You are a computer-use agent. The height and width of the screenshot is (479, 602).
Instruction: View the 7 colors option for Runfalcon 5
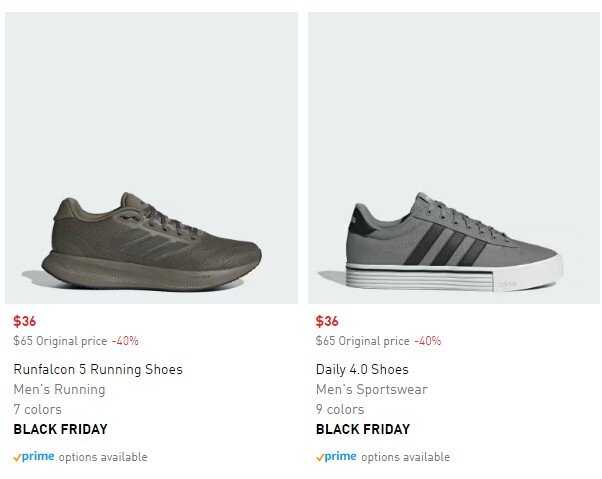[x=37, y=410]
